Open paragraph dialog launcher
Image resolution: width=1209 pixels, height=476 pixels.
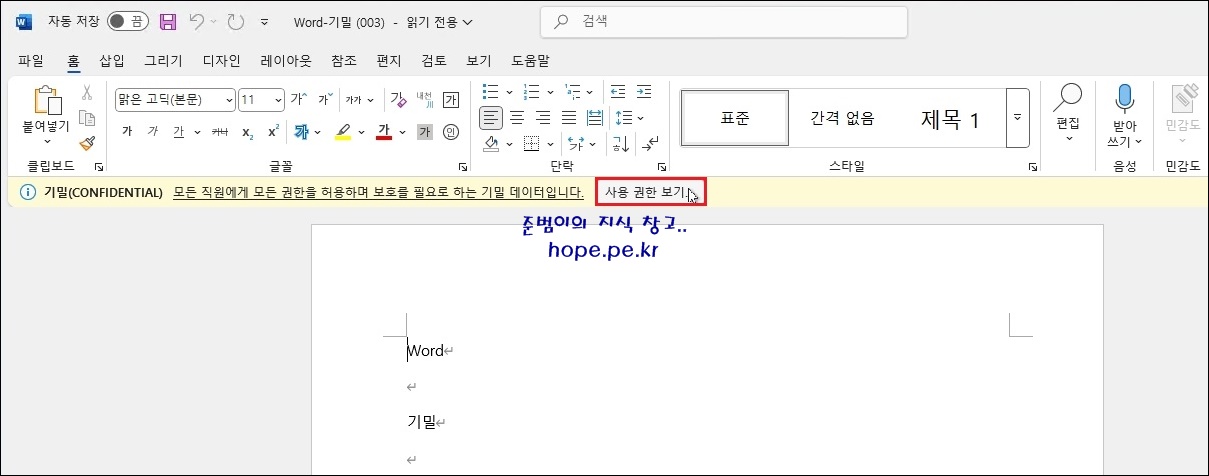pyautogui.click(x=661, y=167)
